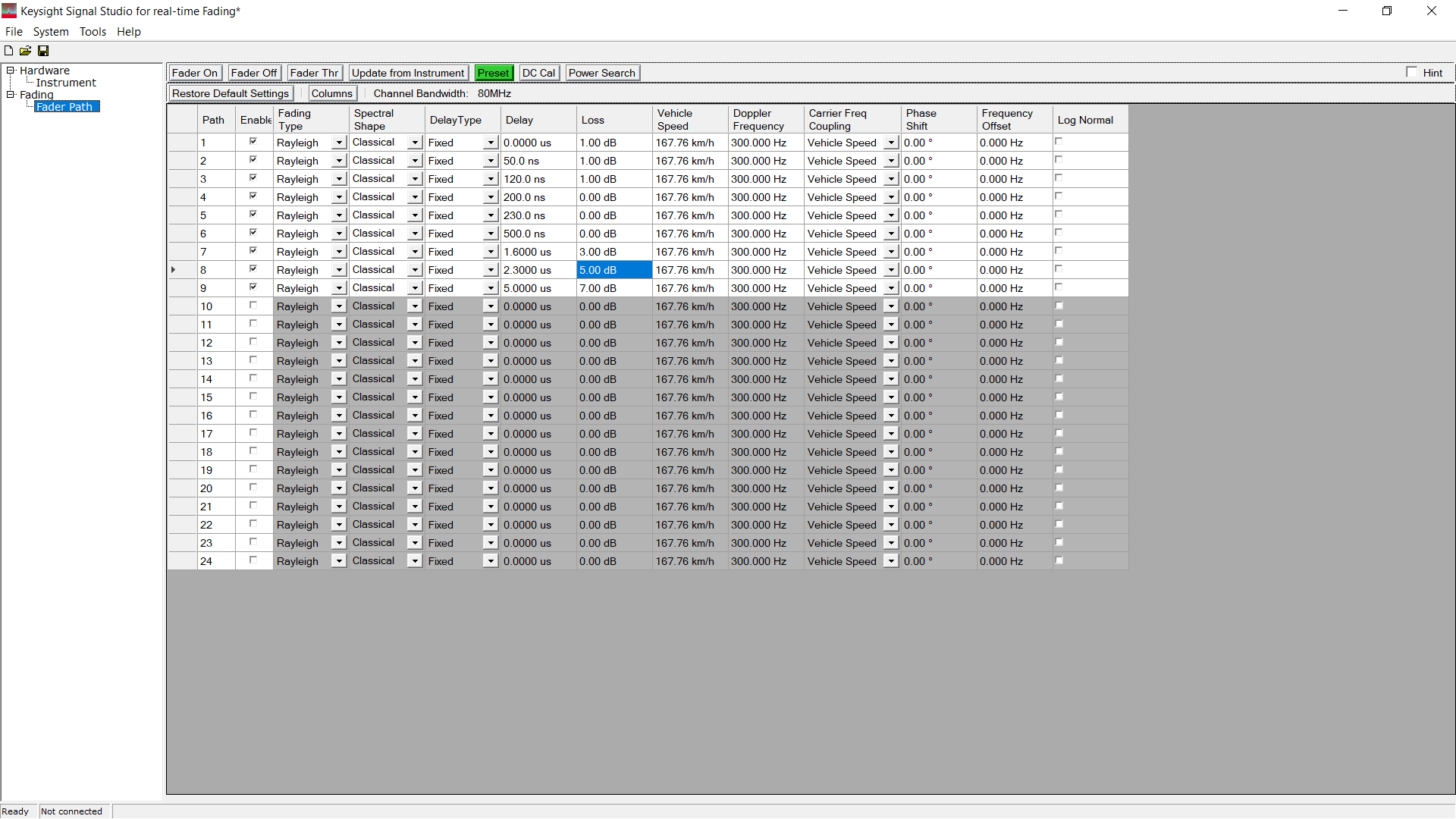Viewport: 1456px width, 819px height.
Task: Click the Keysight app icon in title bar
Action: pyautogui.click(x=9, y=11)
